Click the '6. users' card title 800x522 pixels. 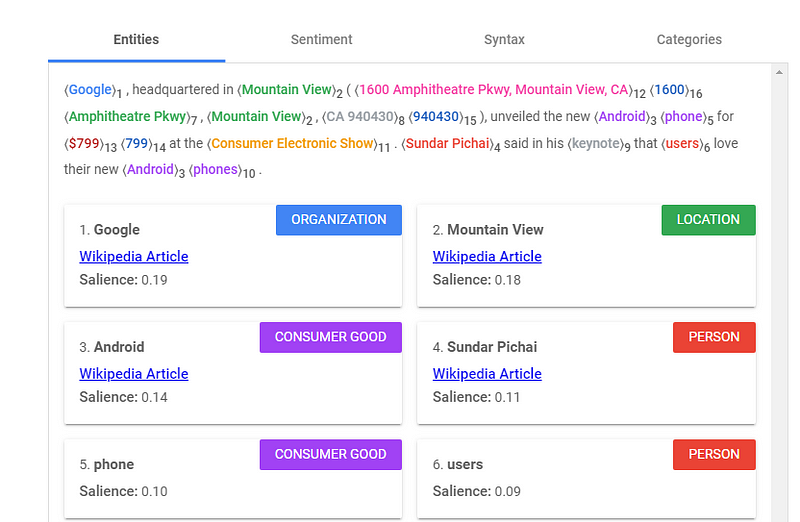tap(458, 464)
